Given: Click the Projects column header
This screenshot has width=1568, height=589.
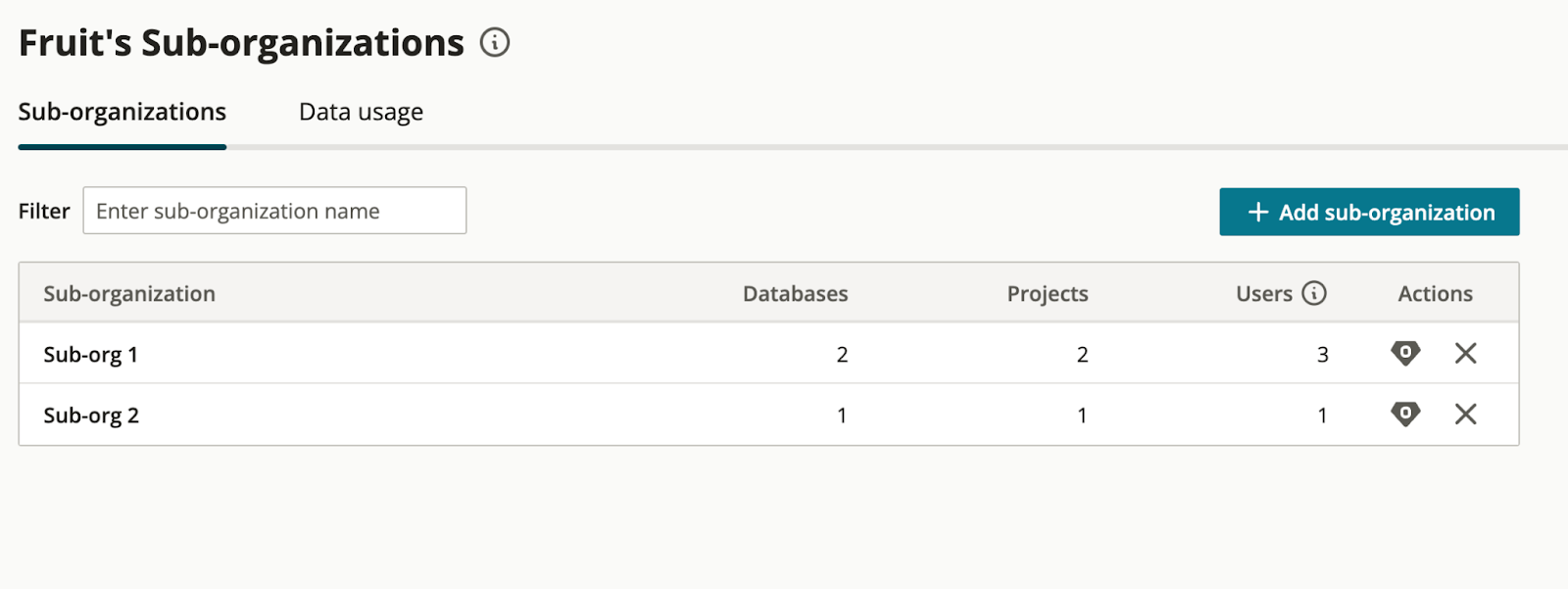Looking at the screenshot, I should coord(1046,292).
